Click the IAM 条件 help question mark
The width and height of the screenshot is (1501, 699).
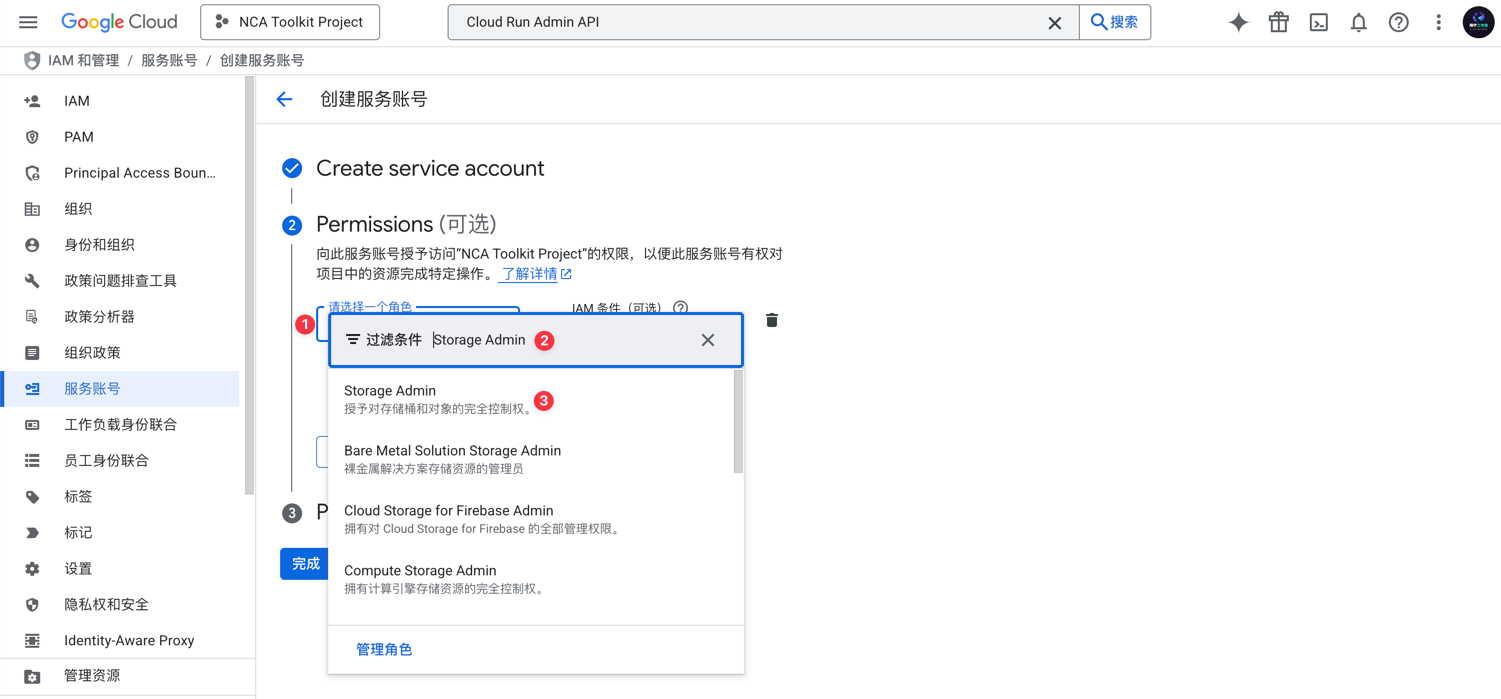681,308
